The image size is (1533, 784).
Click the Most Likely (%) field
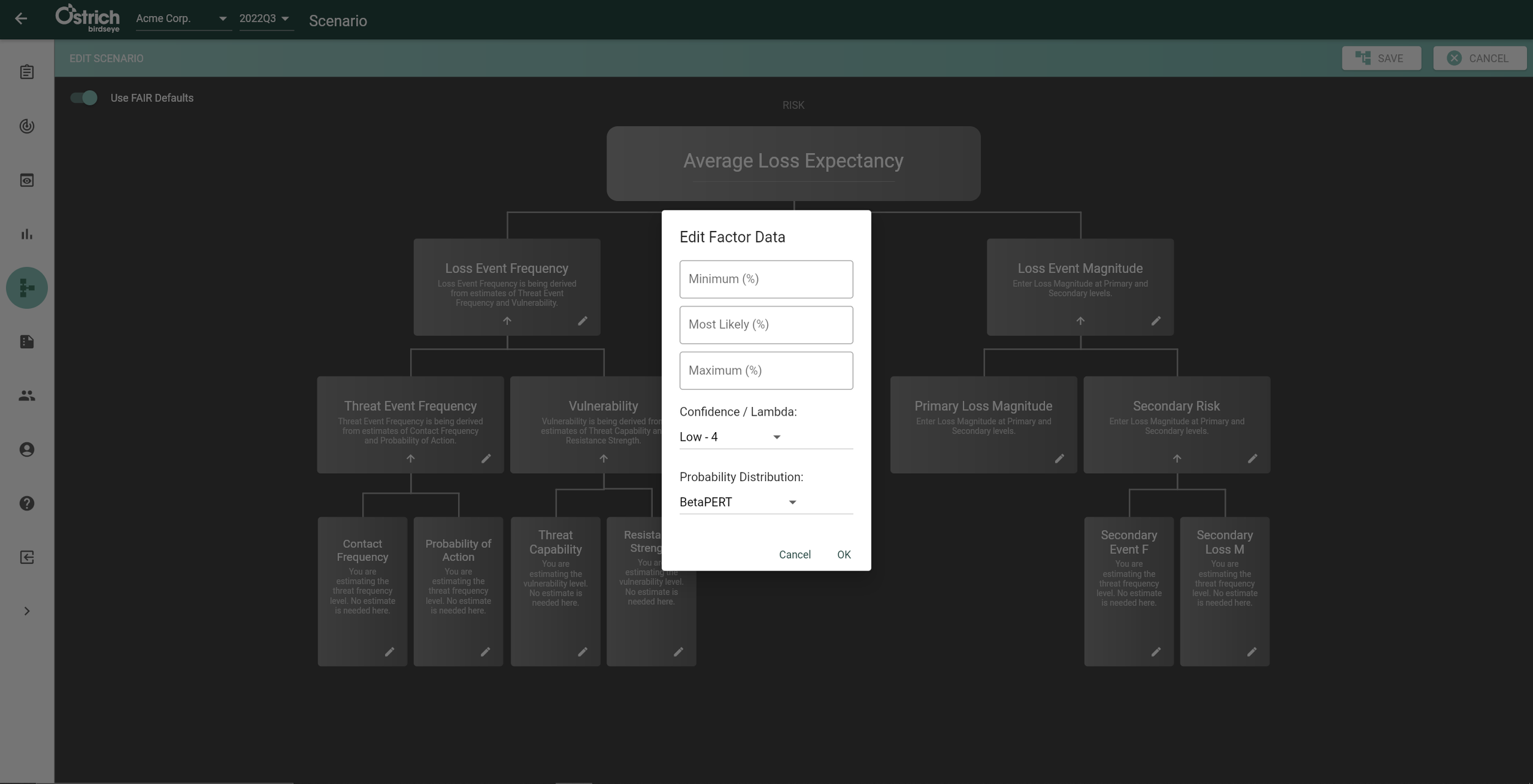pyautogui.click(x=766, y=325)
